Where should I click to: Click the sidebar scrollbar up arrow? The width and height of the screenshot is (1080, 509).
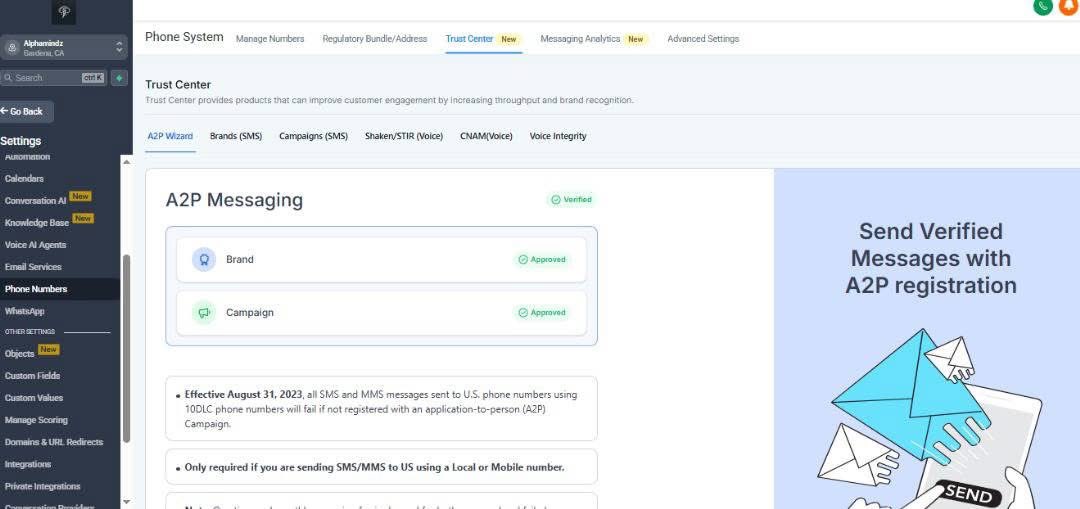coord(126,161)
